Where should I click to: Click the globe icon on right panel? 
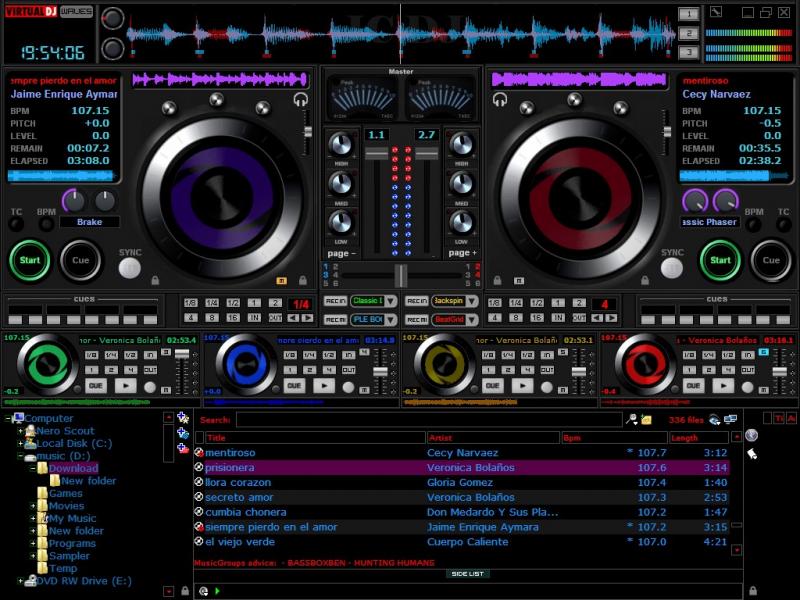(x=752, y=435)
